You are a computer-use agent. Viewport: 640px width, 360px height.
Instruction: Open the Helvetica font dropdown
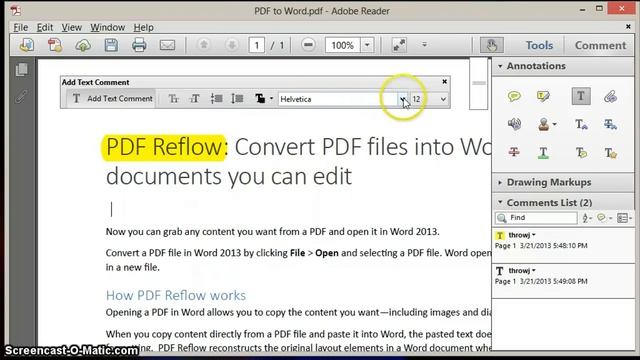click(x=402, y=99)
